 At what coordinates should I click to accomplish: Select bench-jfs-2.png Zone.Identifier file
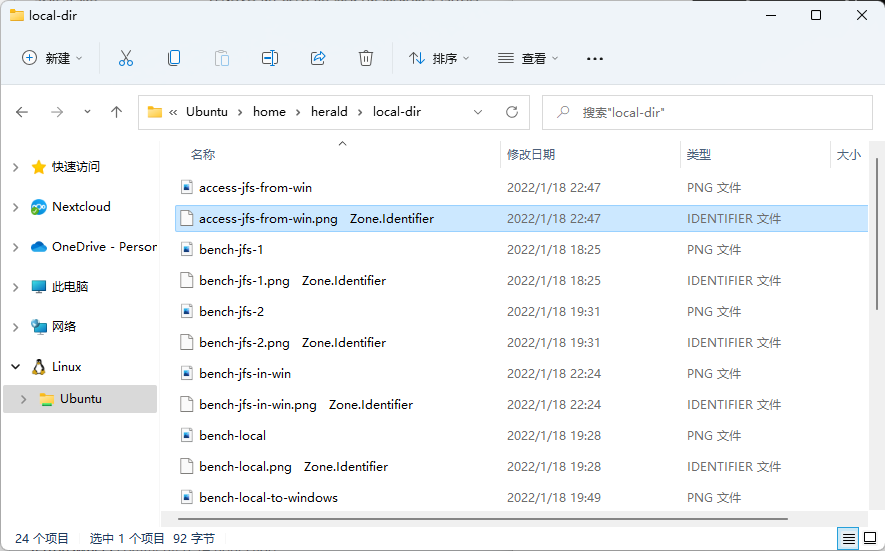522,343
